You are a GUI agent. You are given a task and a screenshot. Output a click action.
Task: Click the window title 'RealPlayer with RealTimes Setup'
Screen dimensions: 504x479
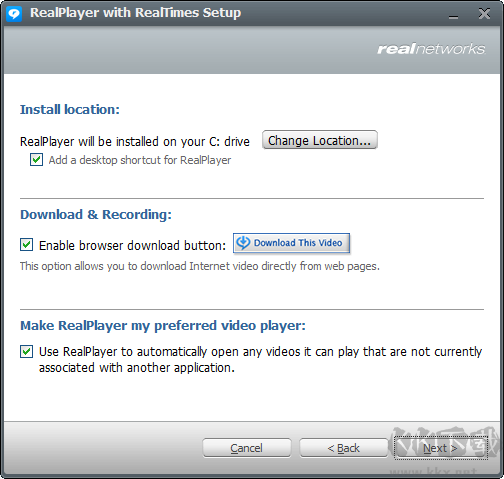tap(135, 13)
